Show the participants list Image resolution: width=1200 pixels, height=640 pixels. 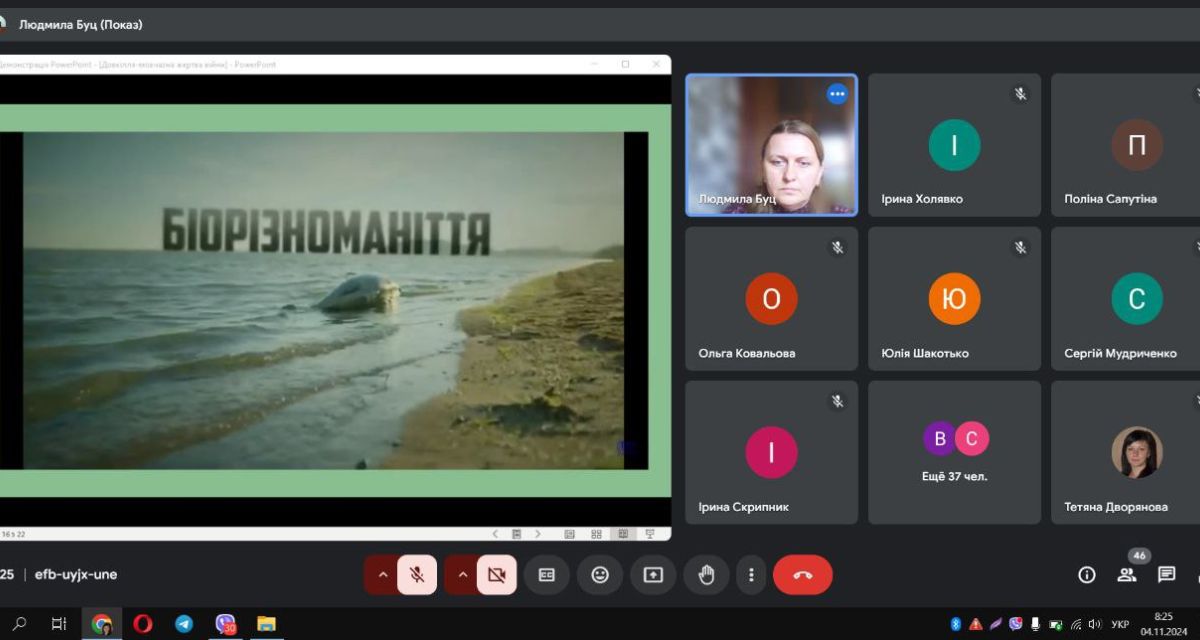(x=1127, y=574)
